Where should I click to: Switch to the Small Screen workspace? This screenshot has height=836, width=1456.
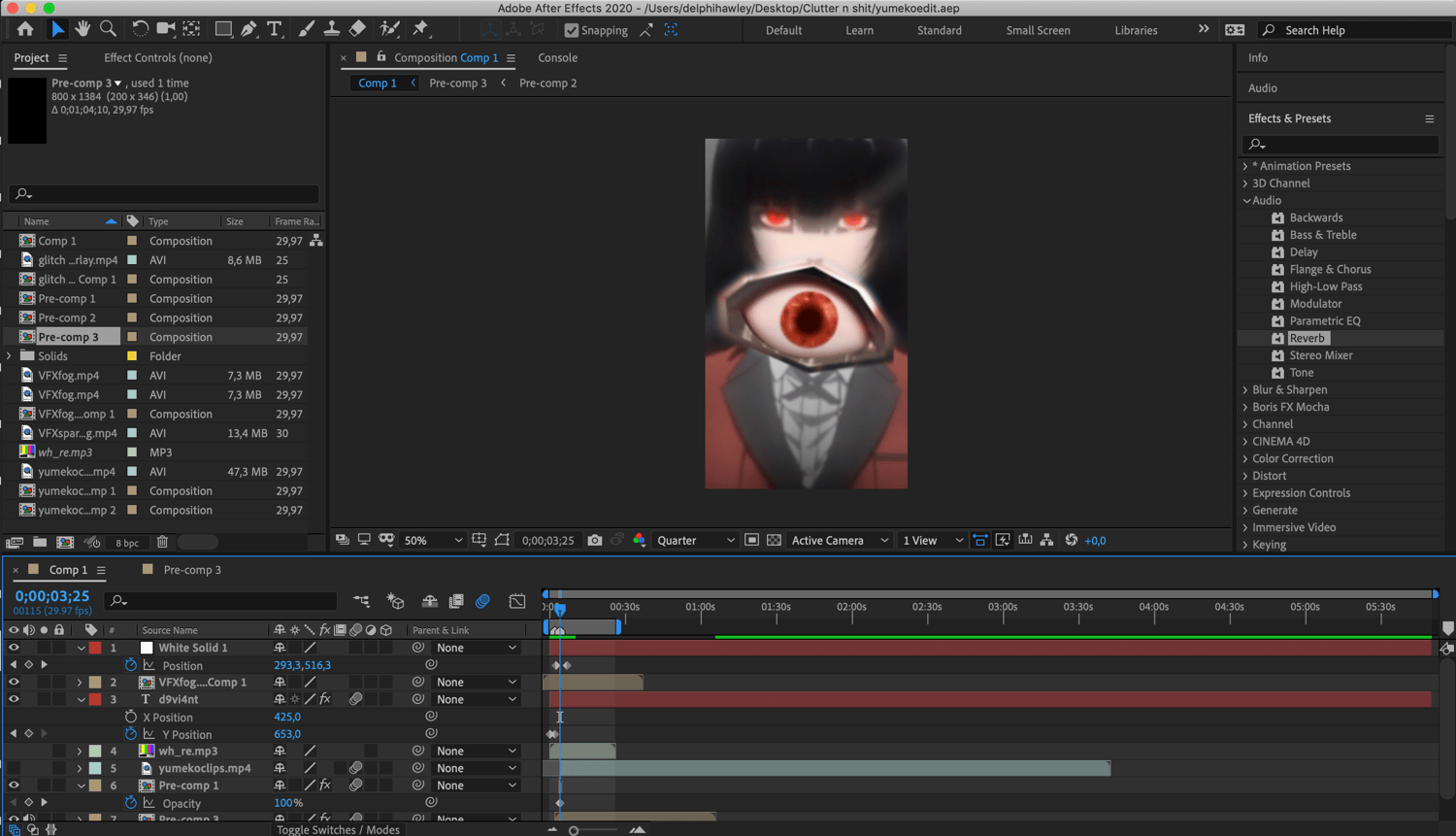[1038, 30]
